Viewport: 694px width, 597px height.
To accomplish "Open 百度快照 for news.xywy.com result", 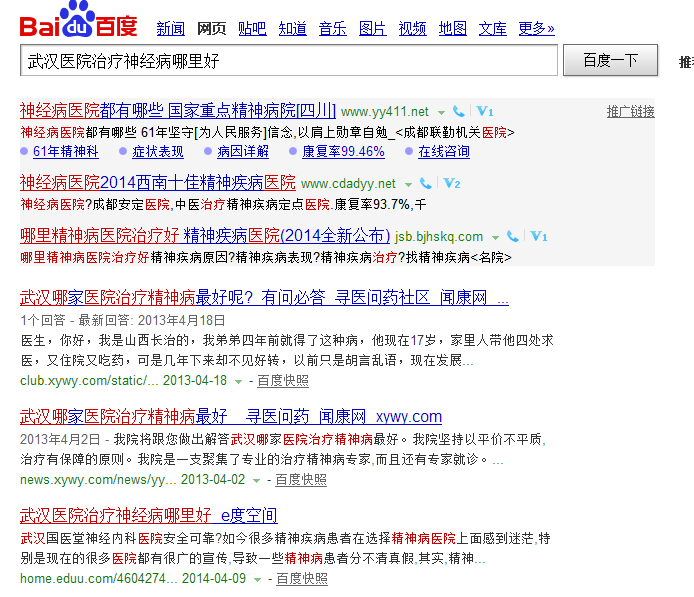I will [x=301, y=480].
